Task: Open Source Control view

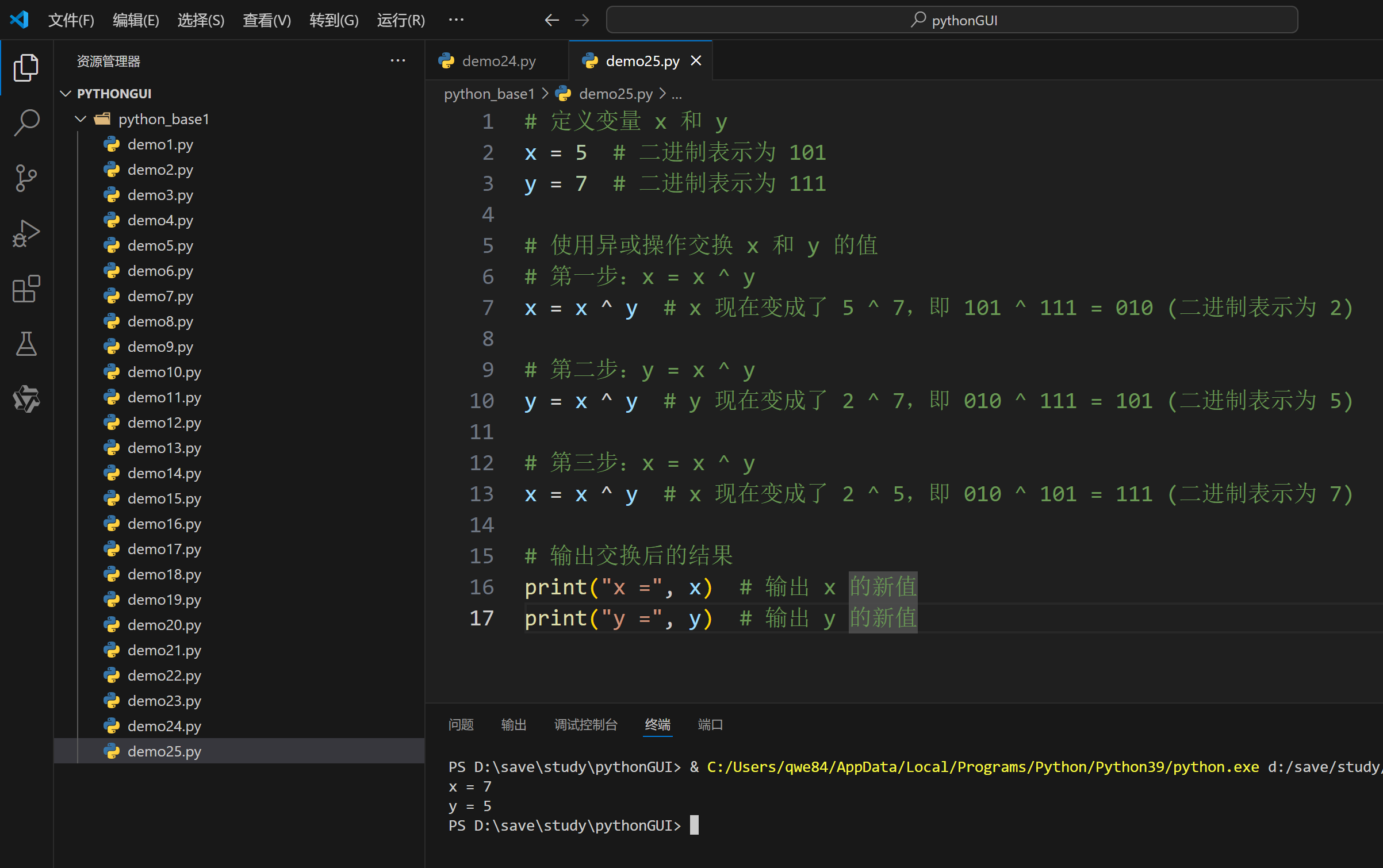Action: point(26,178)
